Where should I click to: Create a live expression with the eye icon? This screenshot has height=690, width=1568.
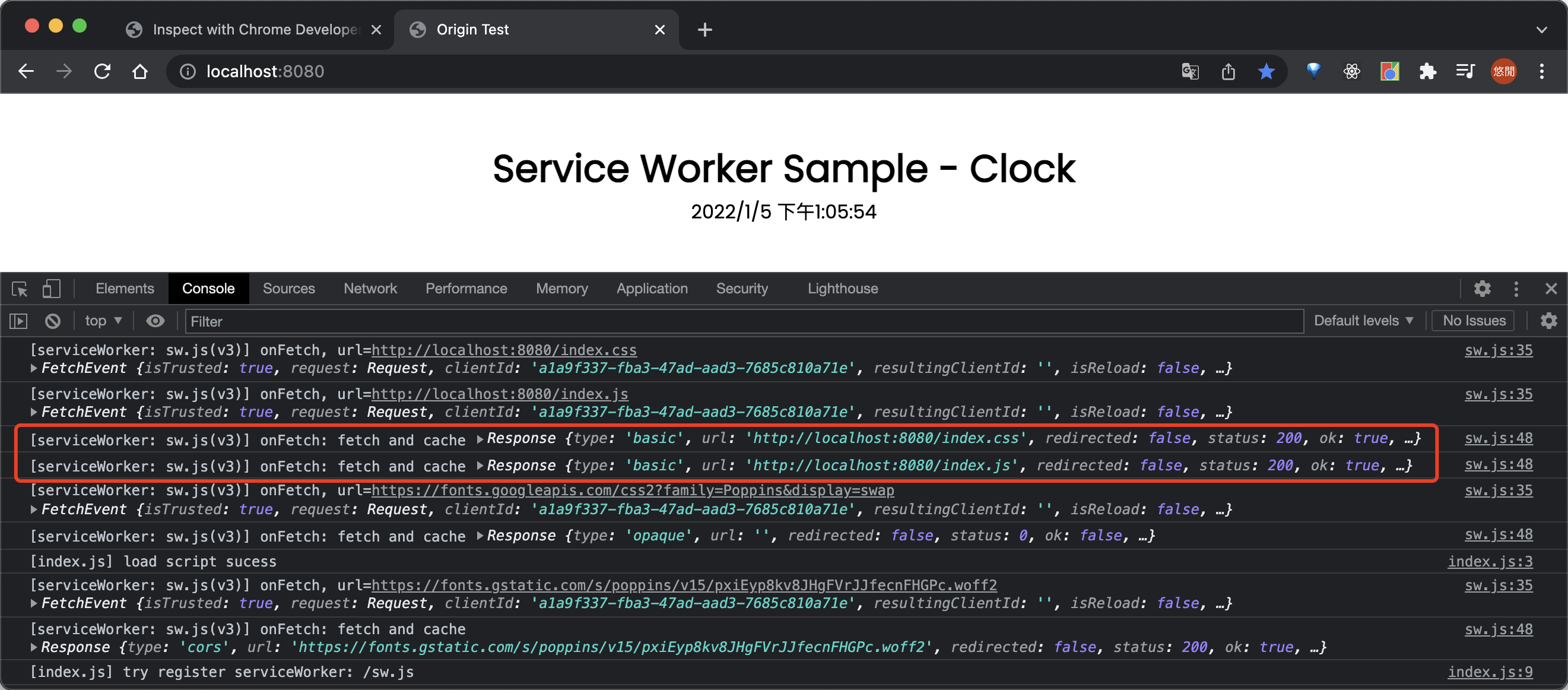pyautogui.click(x=156, y=321)
